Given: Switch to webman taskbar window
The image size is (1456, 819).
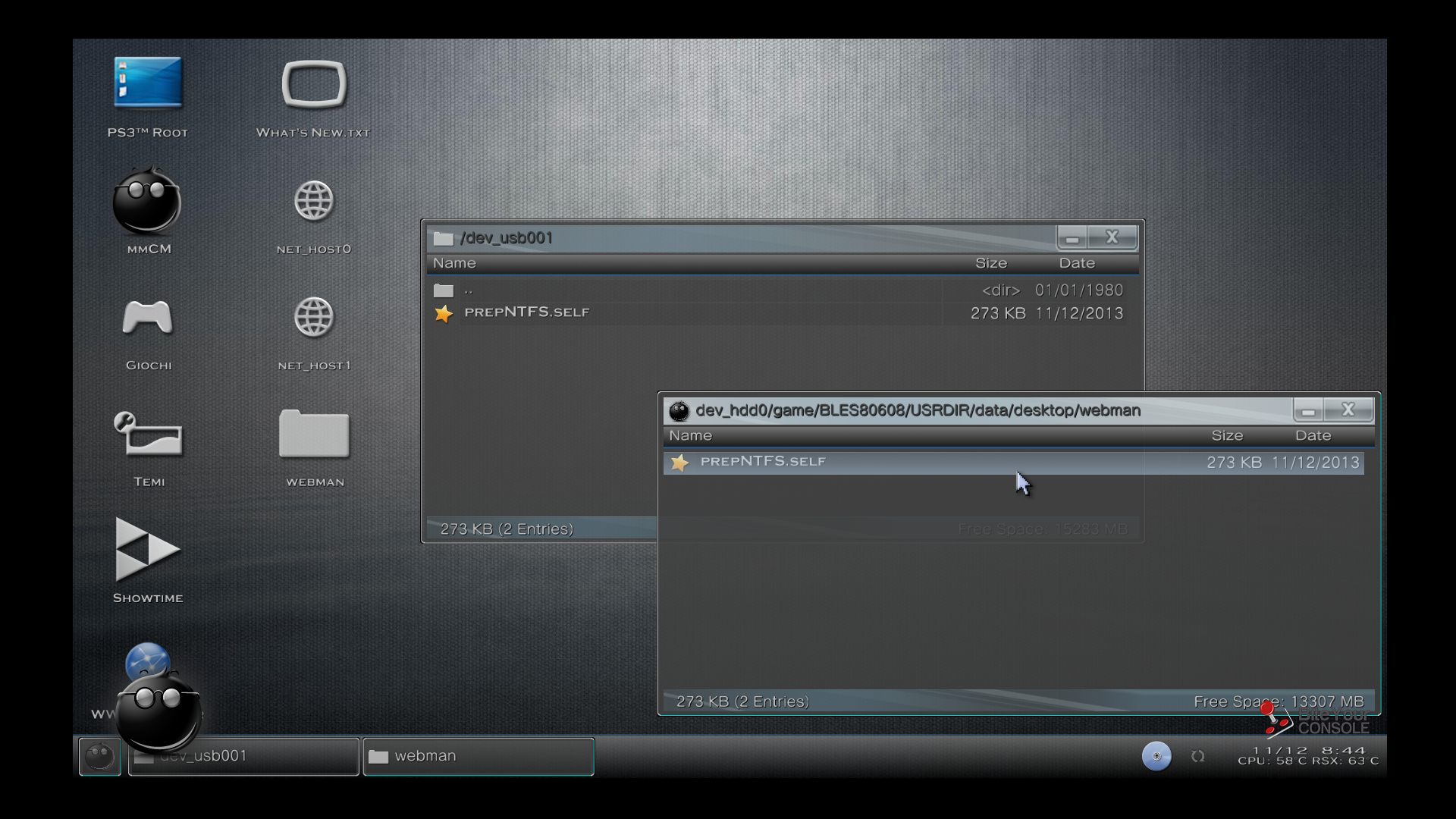Looking at the screenshot, I should coord(479,756).
